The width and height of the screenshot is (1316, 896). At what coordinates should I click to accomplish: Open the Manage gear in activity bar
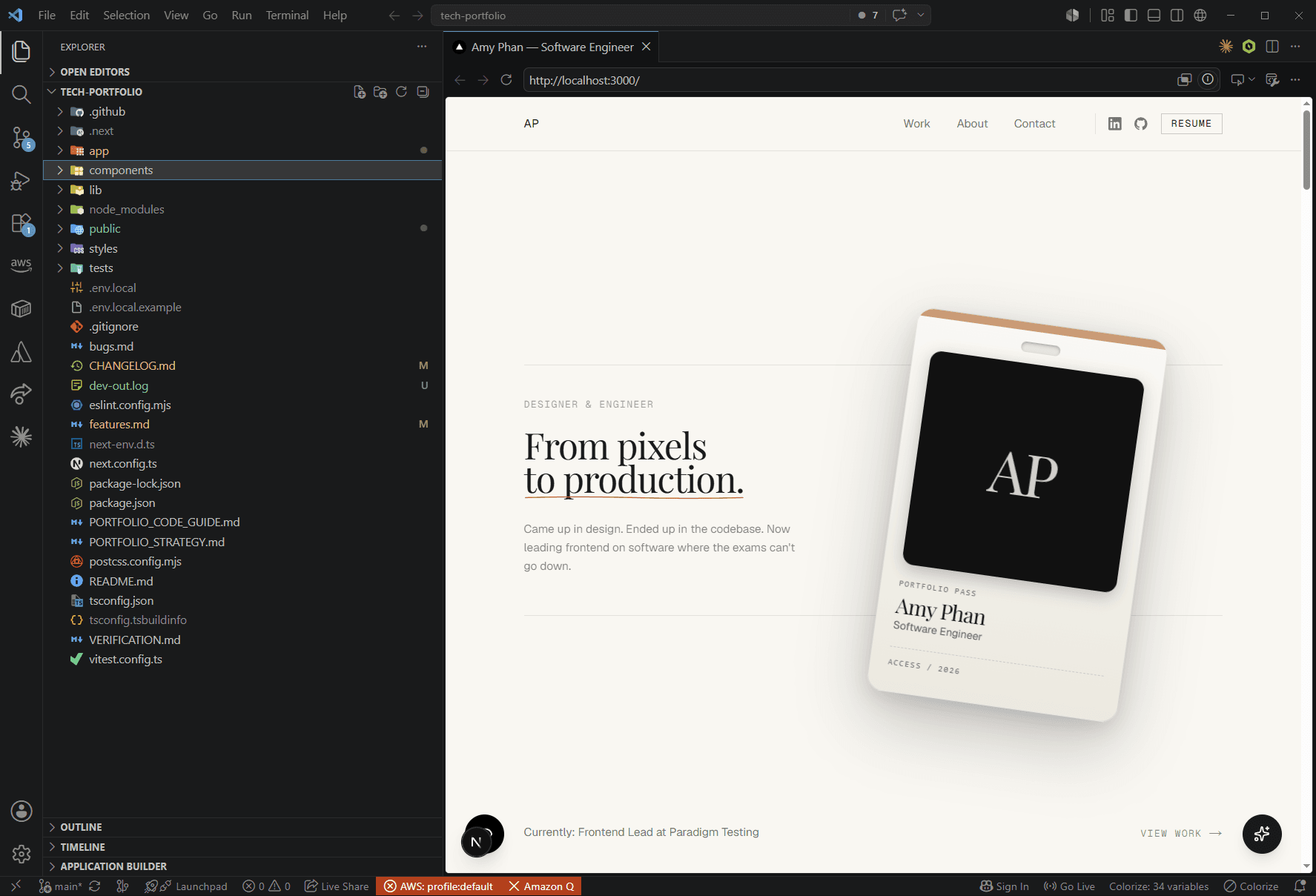22,854
